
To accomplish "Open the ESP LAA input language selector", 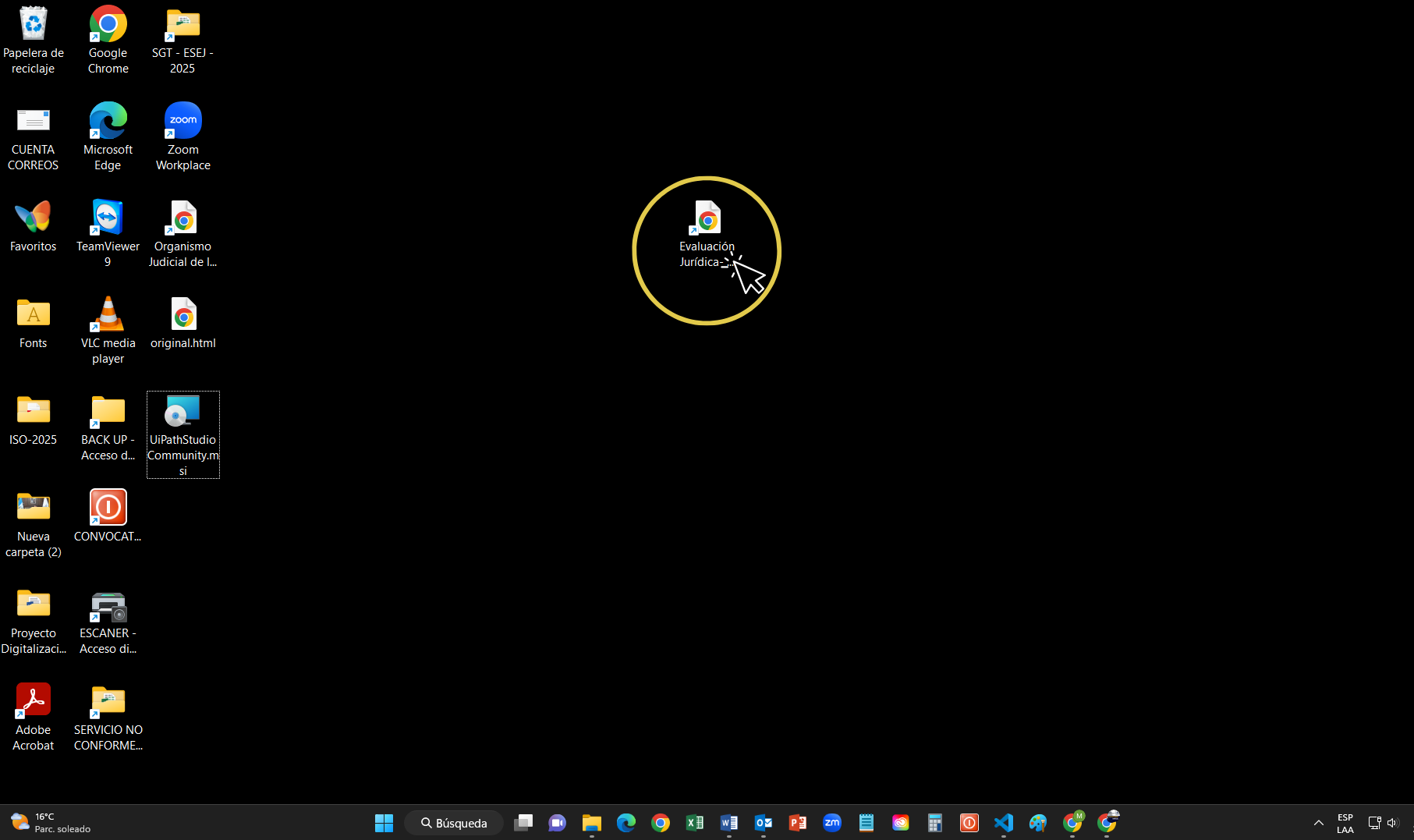I will coord(1345,823).
